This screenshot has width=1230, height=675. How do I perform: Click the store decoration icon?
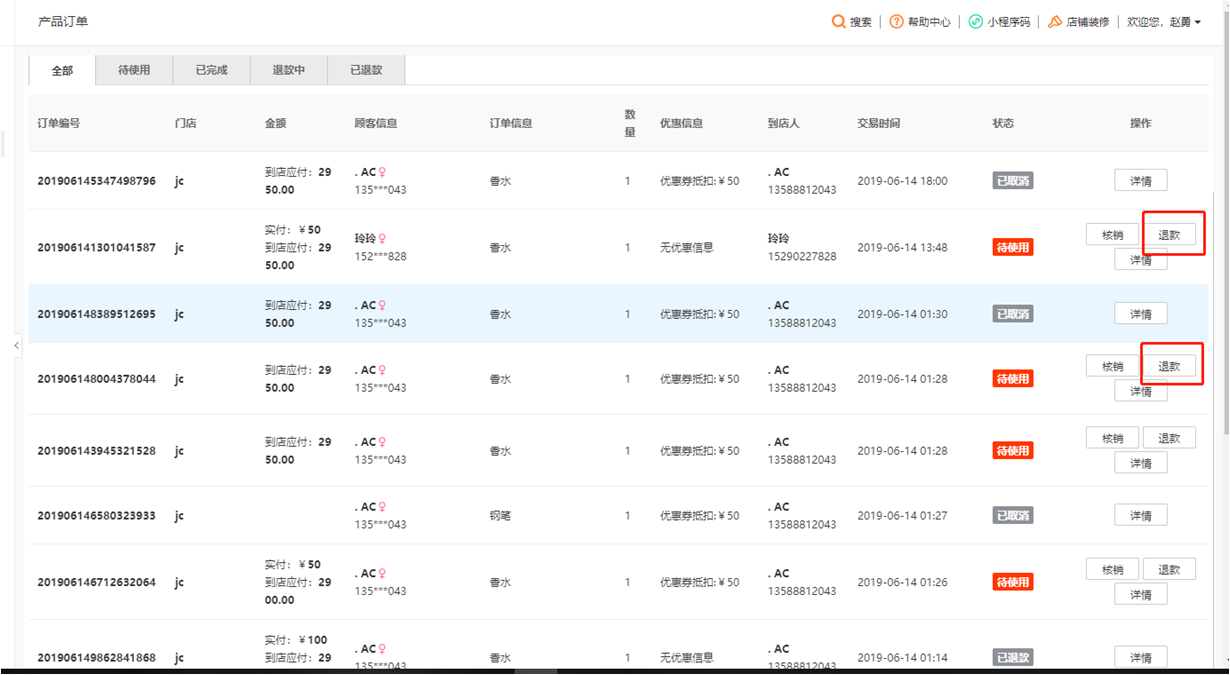(1055, 22)
